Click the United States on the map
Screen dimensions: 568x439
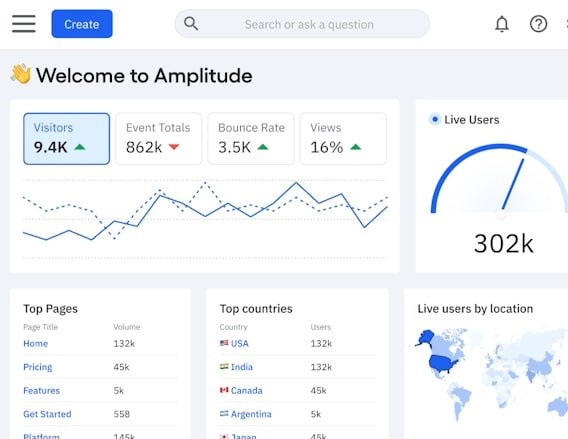click(443, 363)
